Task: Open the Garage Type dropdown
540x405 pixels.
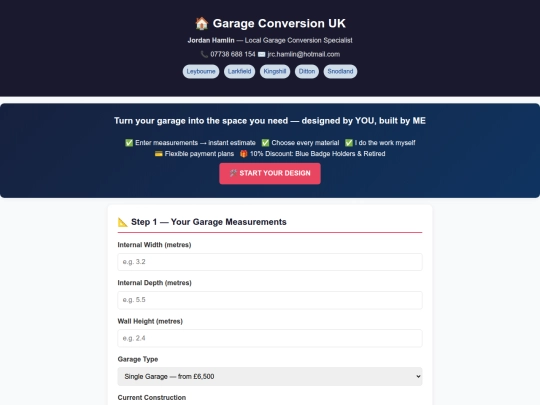Action: point(270,376)
